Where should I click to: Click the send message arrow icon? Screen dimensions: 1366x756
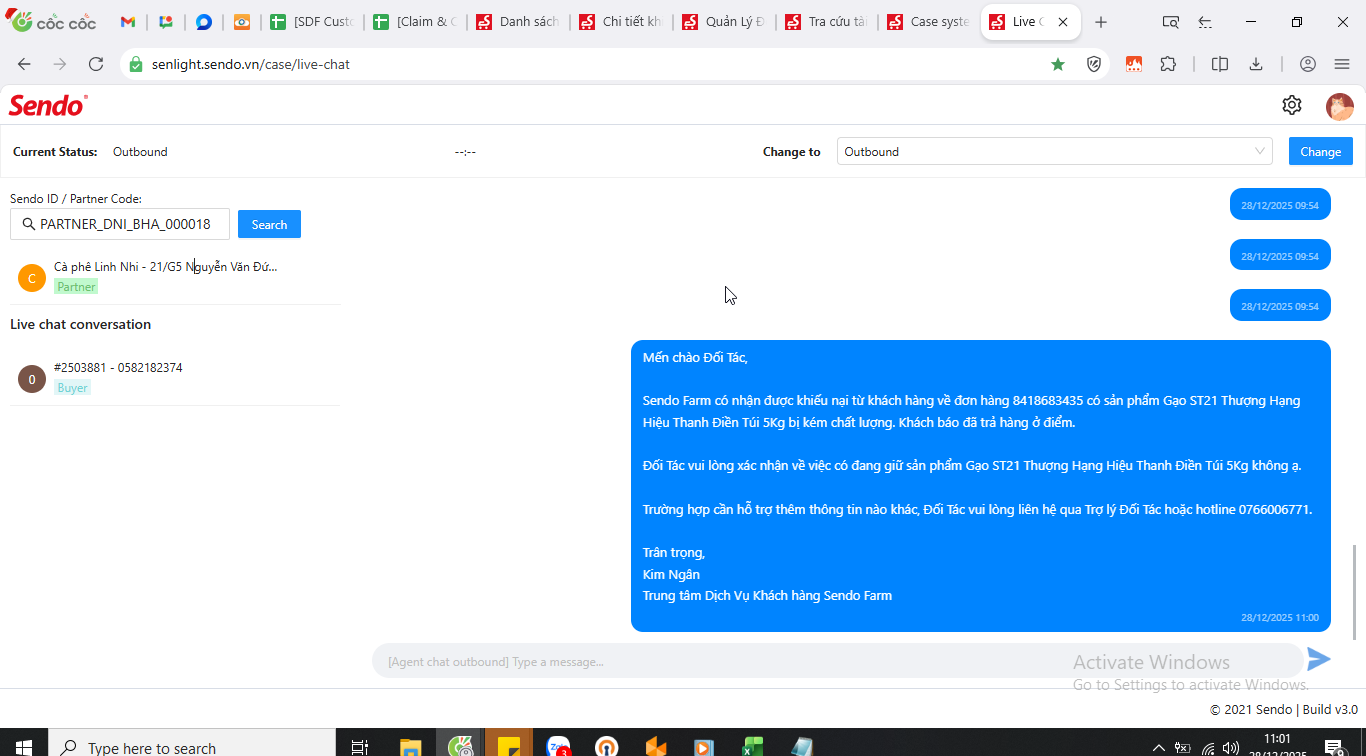tap(1319, 660)
